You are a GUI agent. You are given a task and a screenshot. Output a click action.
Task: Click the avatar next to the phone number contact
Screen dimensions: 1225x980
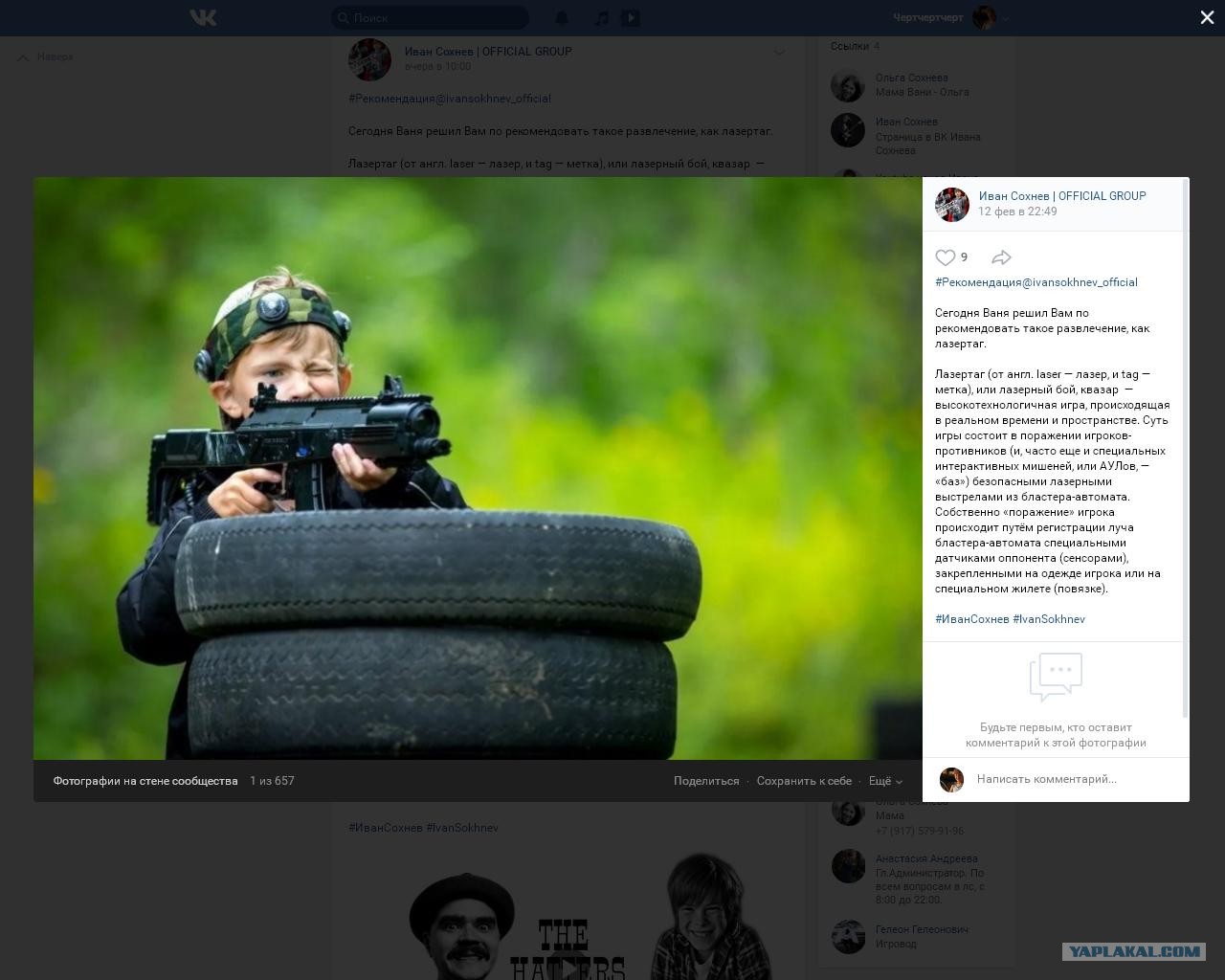[848, 810]
